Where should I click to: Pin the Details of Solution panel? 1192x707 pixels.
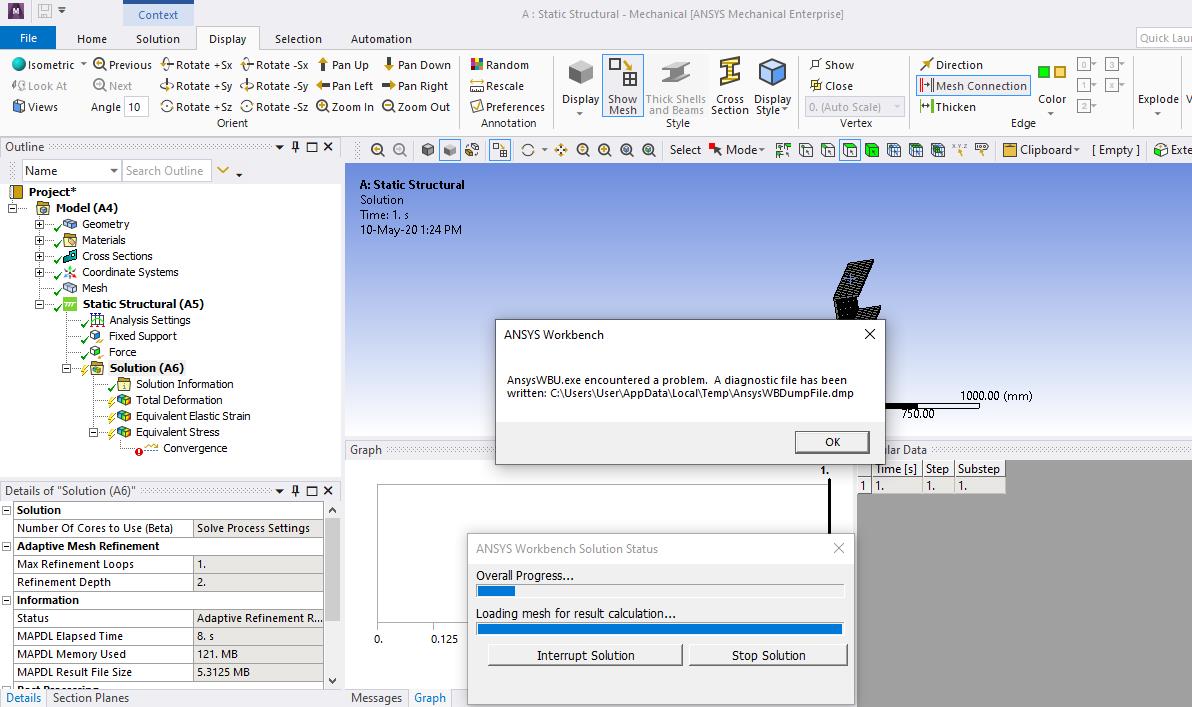pos(296,490)
